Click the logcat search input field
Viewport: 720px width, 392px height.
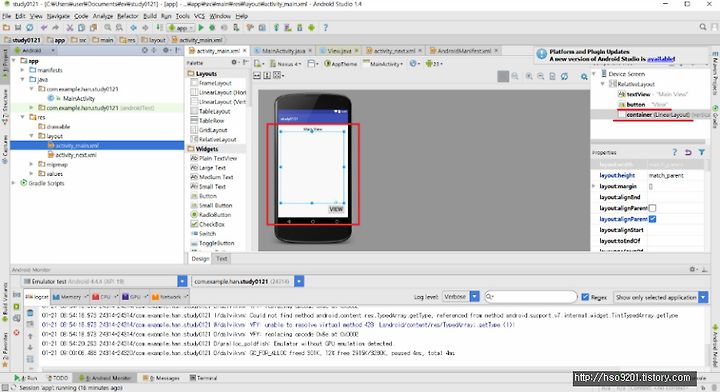(531, 297)
